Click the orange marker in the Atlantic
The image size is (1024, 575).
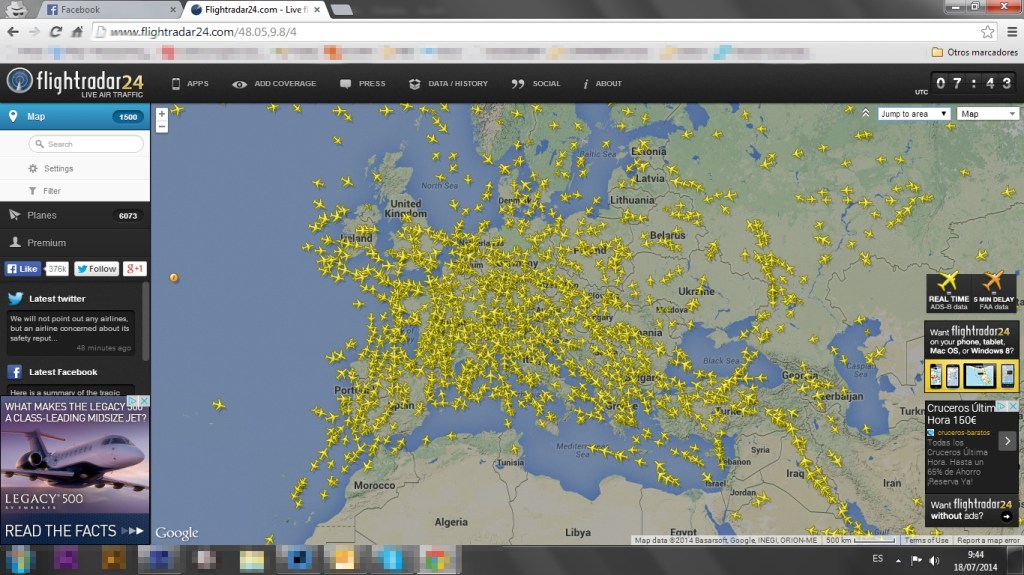175,277
